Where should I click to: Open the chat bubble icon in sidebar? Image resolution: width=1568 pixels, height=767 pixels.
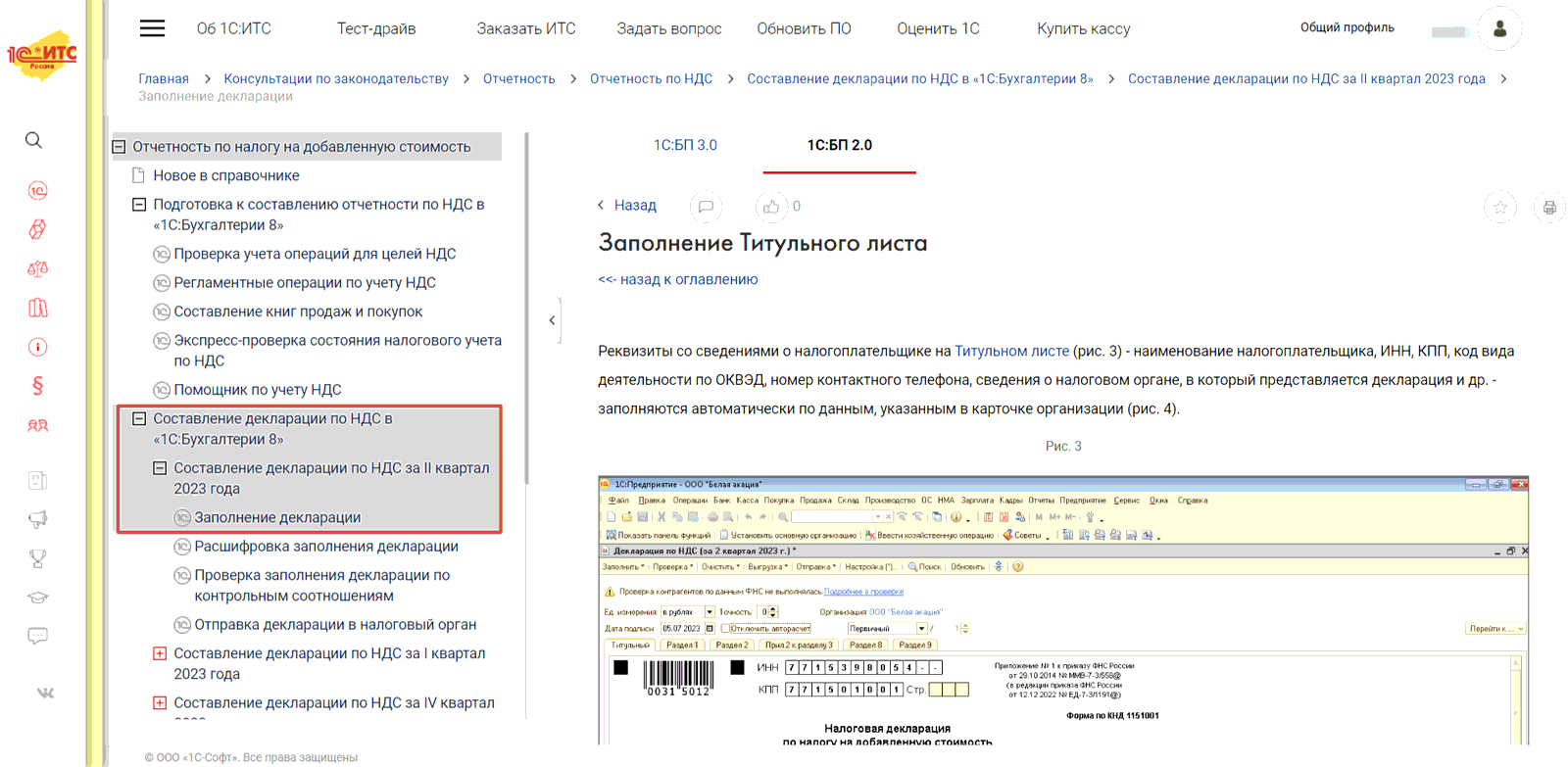tap(37, 637)
